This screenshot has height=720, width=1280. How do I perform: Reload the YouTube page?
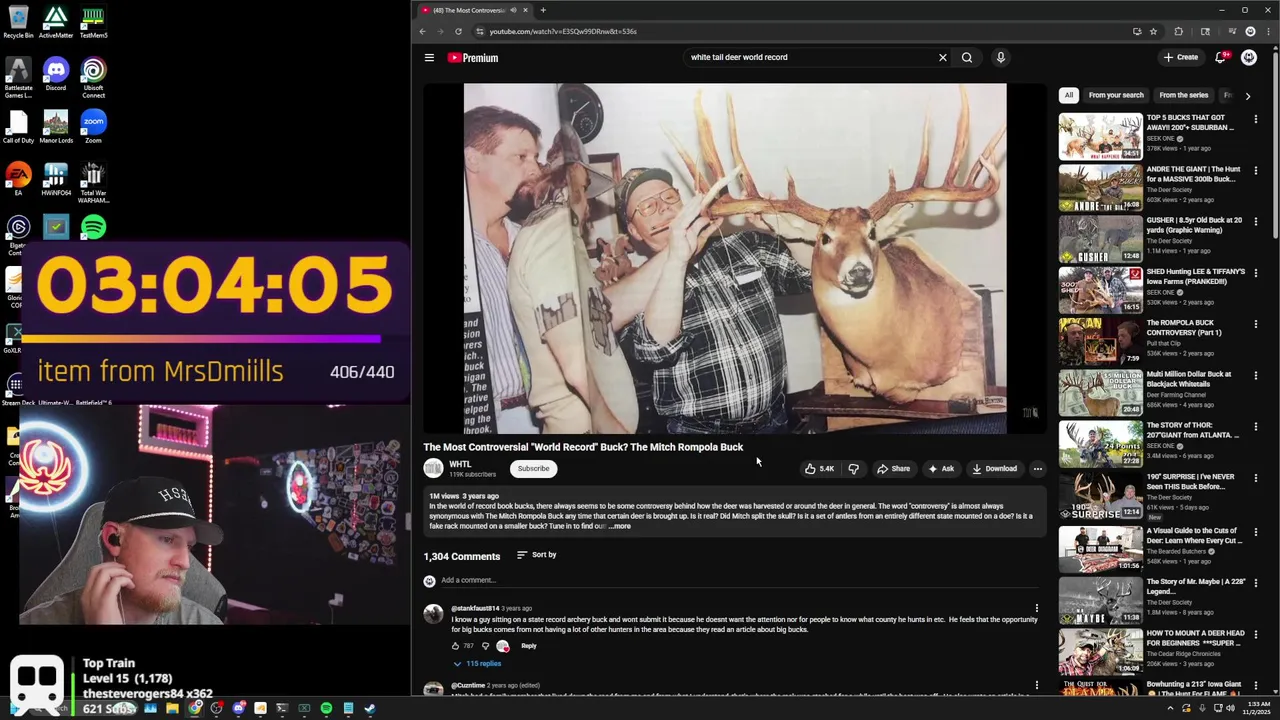tap(458, 32)
